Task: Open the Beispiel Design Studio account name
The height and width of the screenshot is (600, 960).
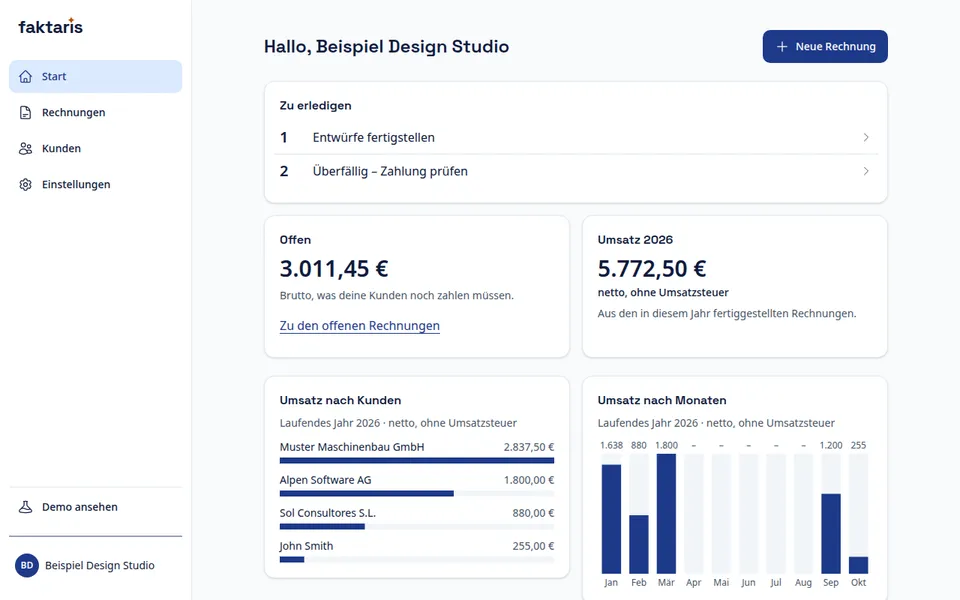Action: [100, 566]
